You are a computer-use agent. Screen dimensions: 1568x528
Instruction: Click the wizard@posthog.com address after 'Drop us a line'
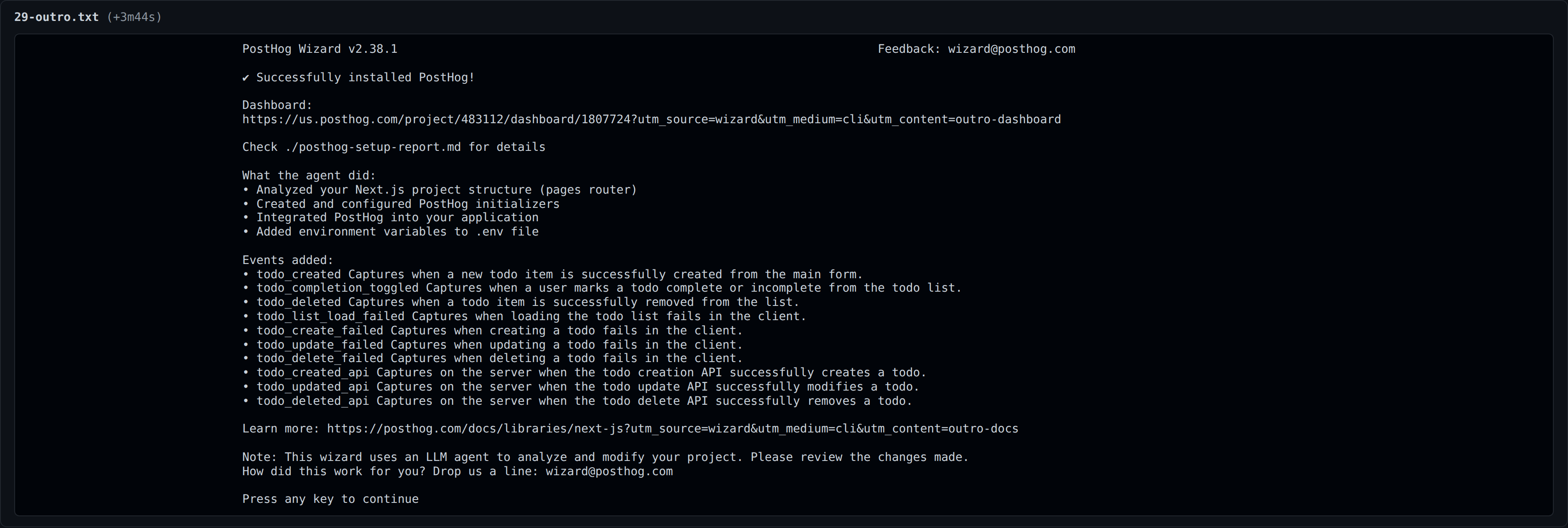coord(609,471)
